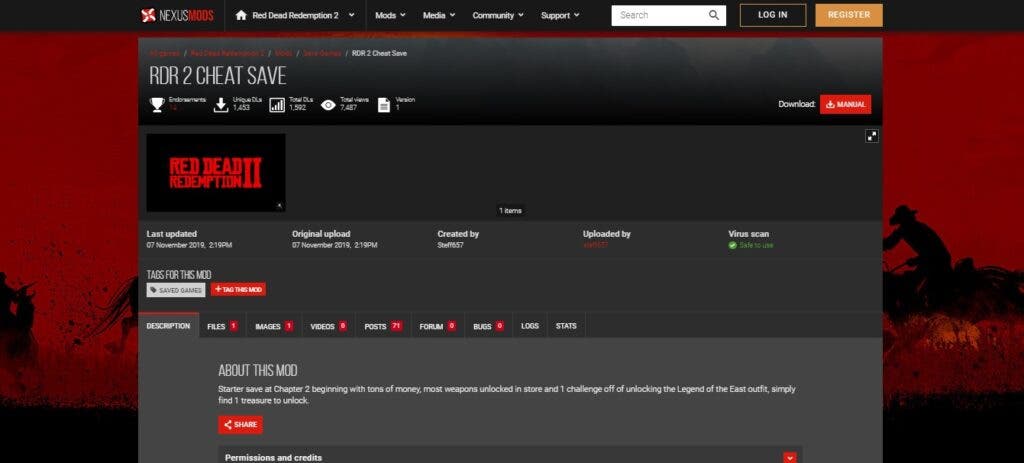Image resolution: width=1024 pixels, height=463 pixels.
Task: Click the Nexus Mods logo
Action: tap(177, 15)
